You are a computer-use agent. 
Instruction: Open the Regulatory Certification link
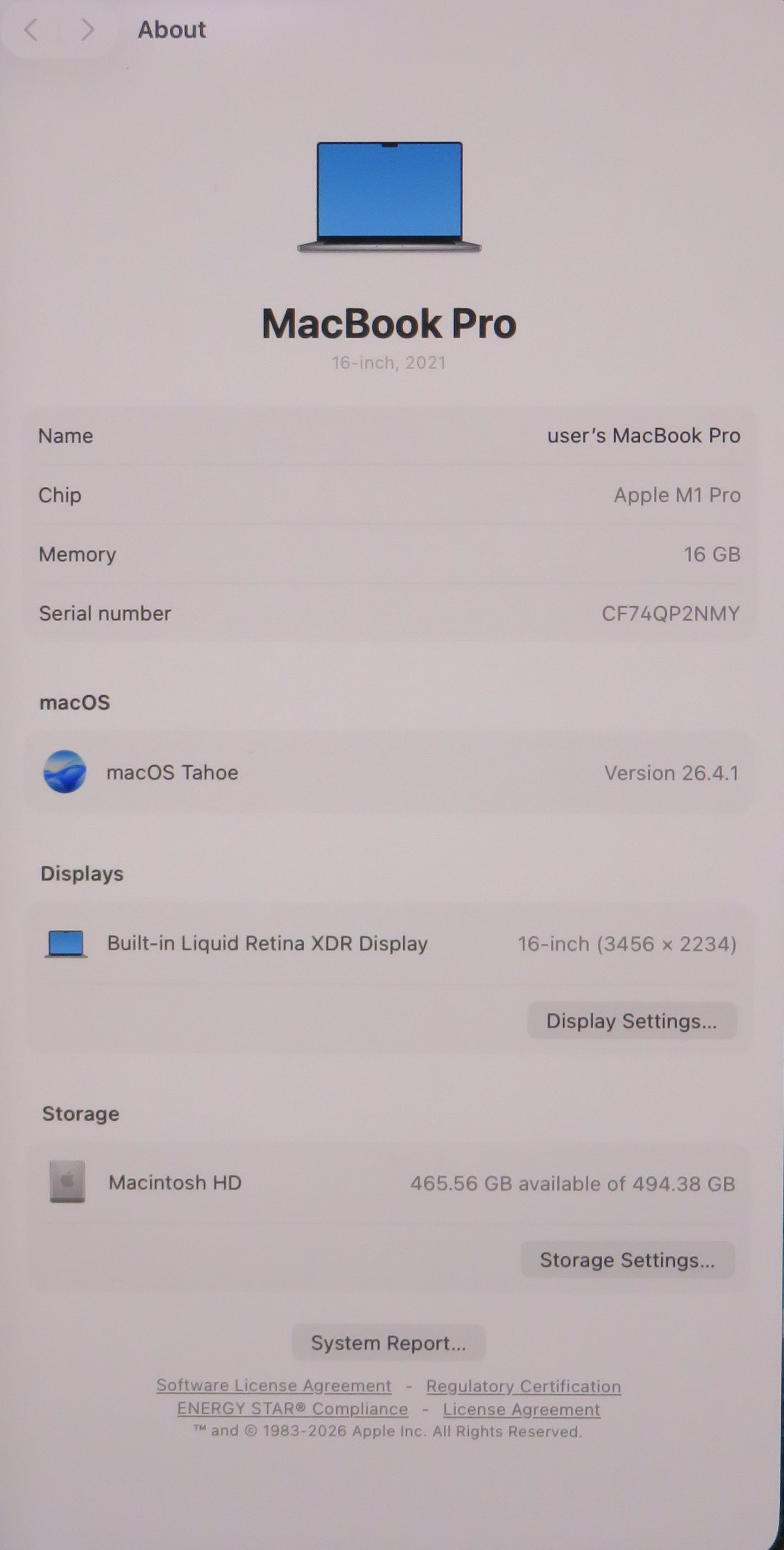[x=524, y=1386]
